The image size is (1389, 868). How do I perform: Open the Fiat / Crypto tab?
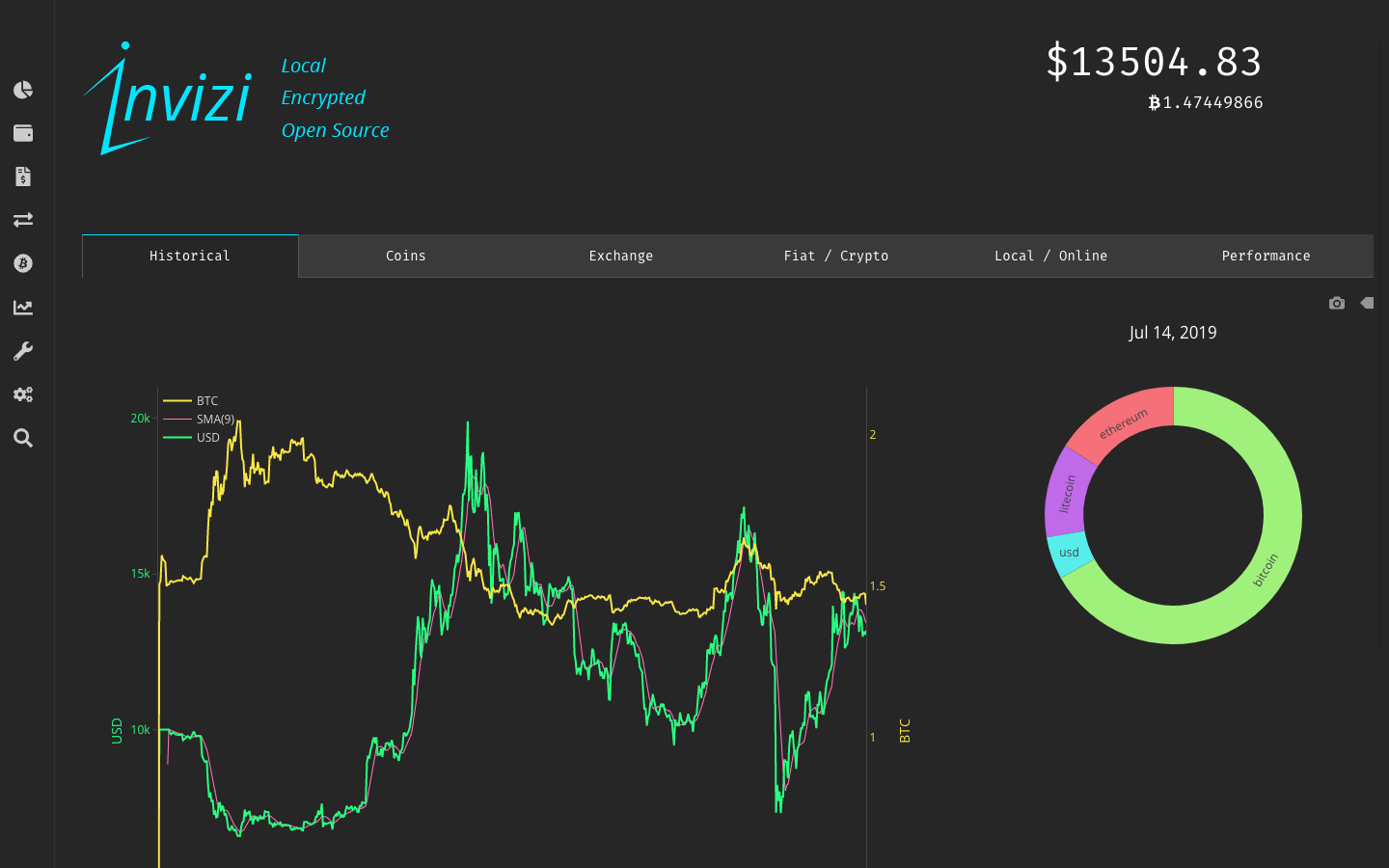835,256
